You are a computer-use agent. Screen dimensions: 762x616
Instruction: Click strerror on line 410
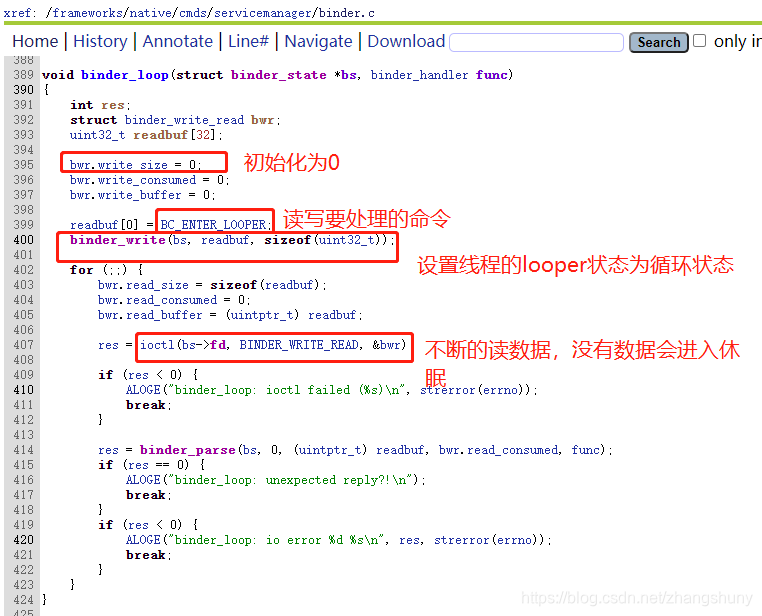[448, 390]
